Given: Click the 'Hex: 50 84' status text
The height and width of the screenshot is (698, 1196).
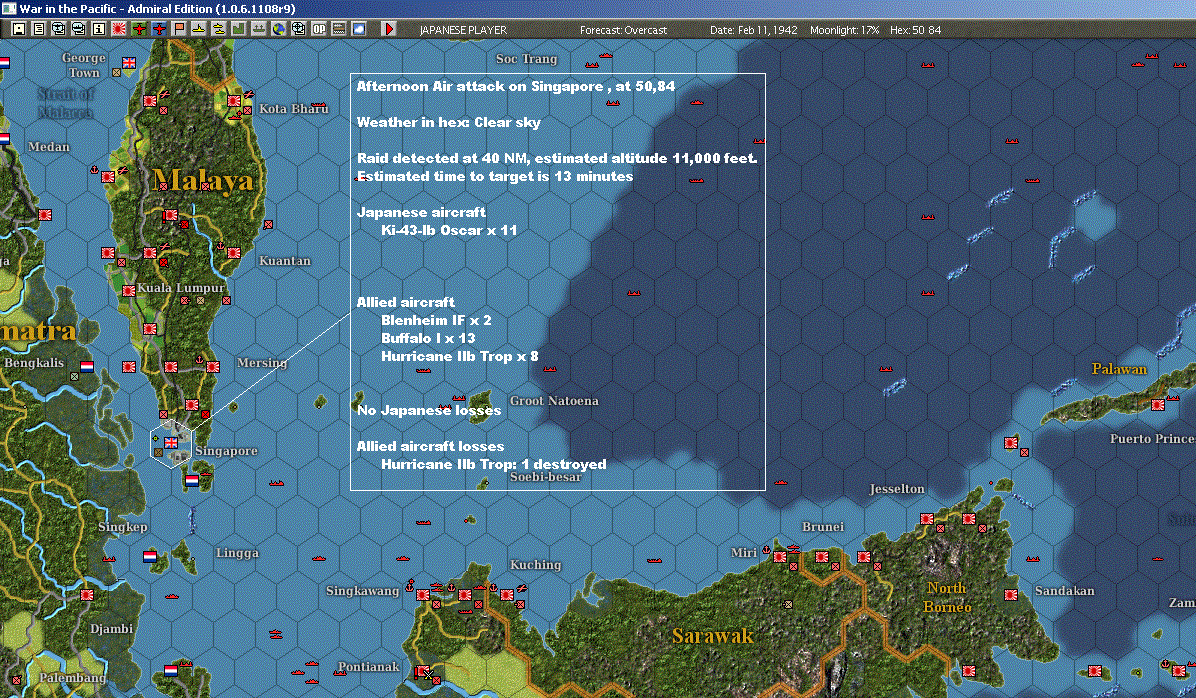Looking at the screenshot, I should click(915, 30).
